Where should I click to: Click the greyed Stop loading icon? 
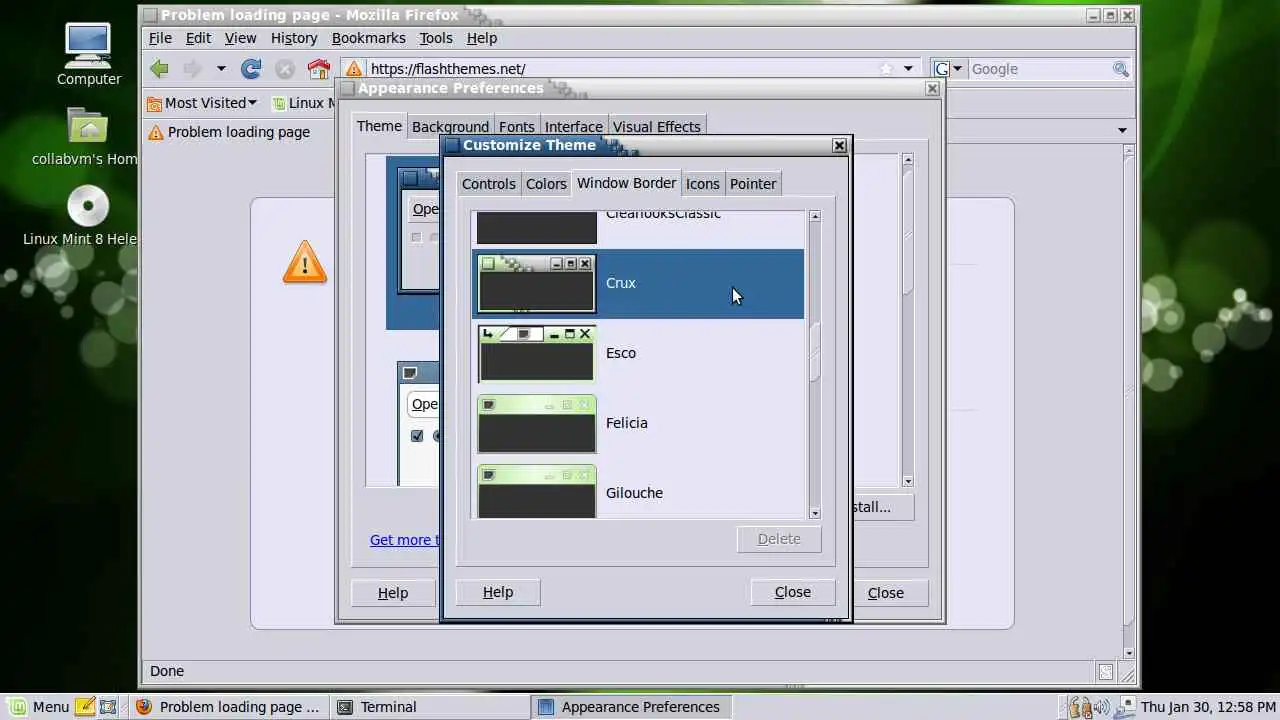pyautogui.click(x=285, y=69)
